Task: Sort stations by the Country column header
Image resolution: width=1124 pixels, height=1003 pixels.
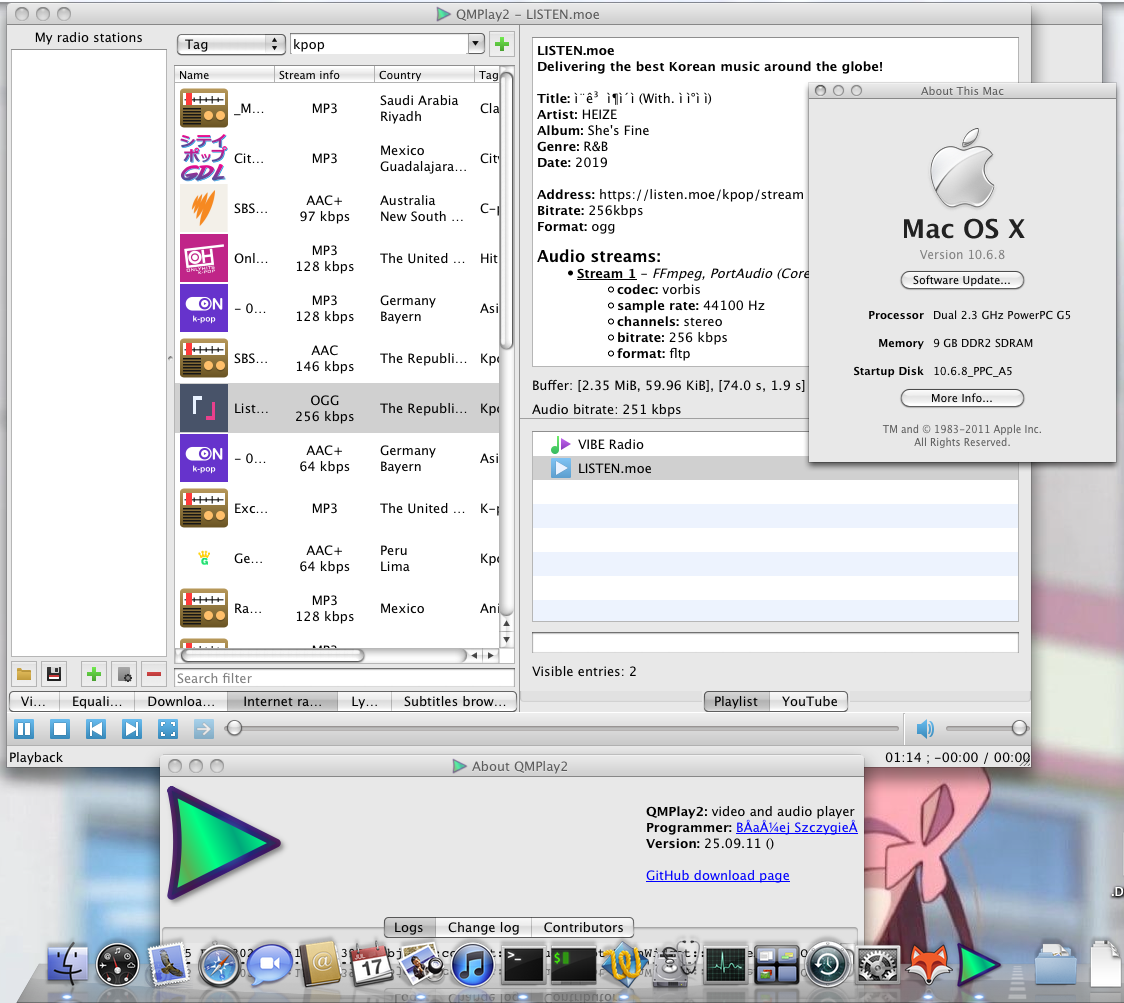Action: pos(424,75)
